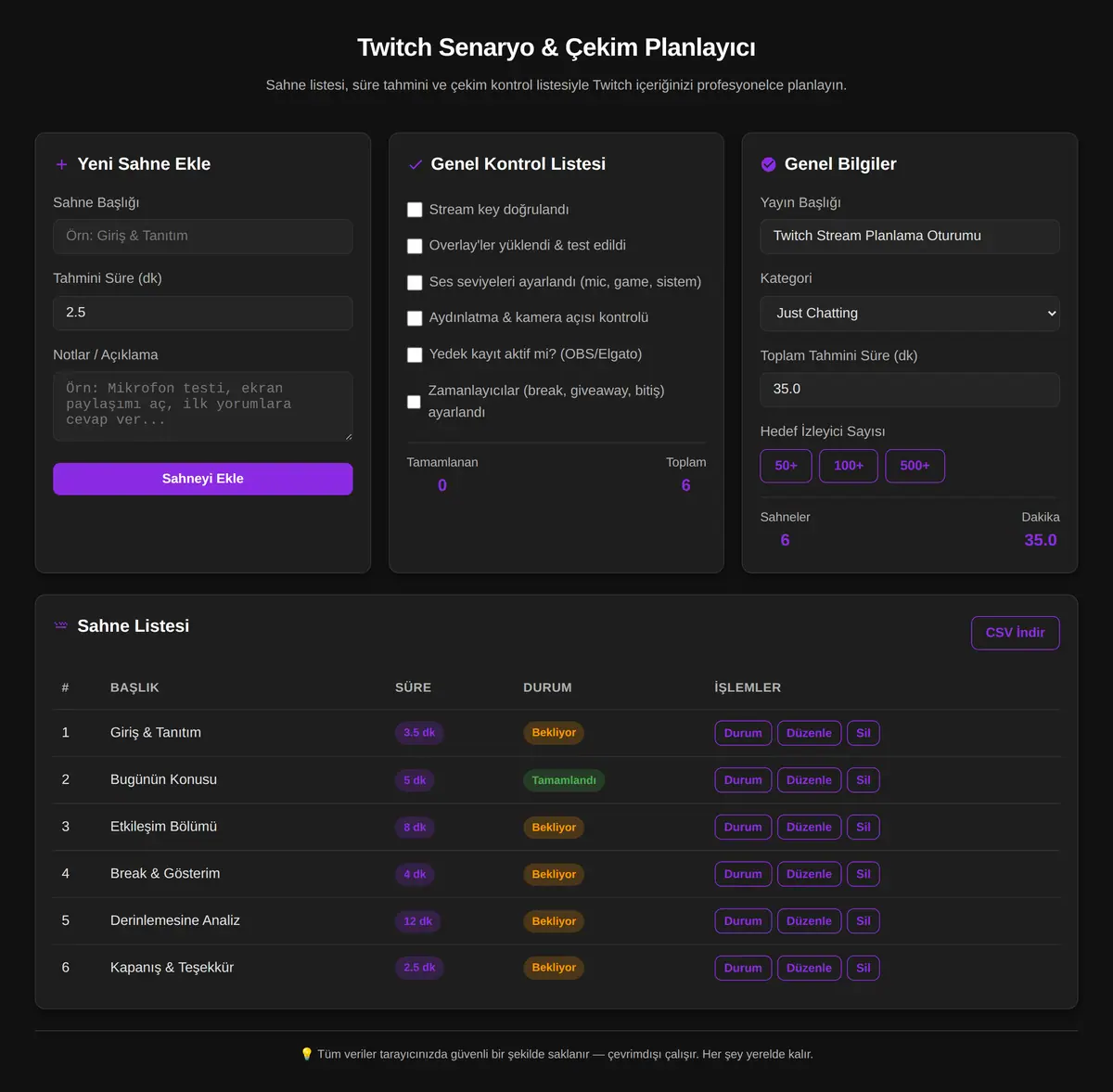Click the Tahmini Süre (dk) field
Image resolution: width=1113 pixels, height=1092 pixels.
pyautogui.click(x=203, y=313)
